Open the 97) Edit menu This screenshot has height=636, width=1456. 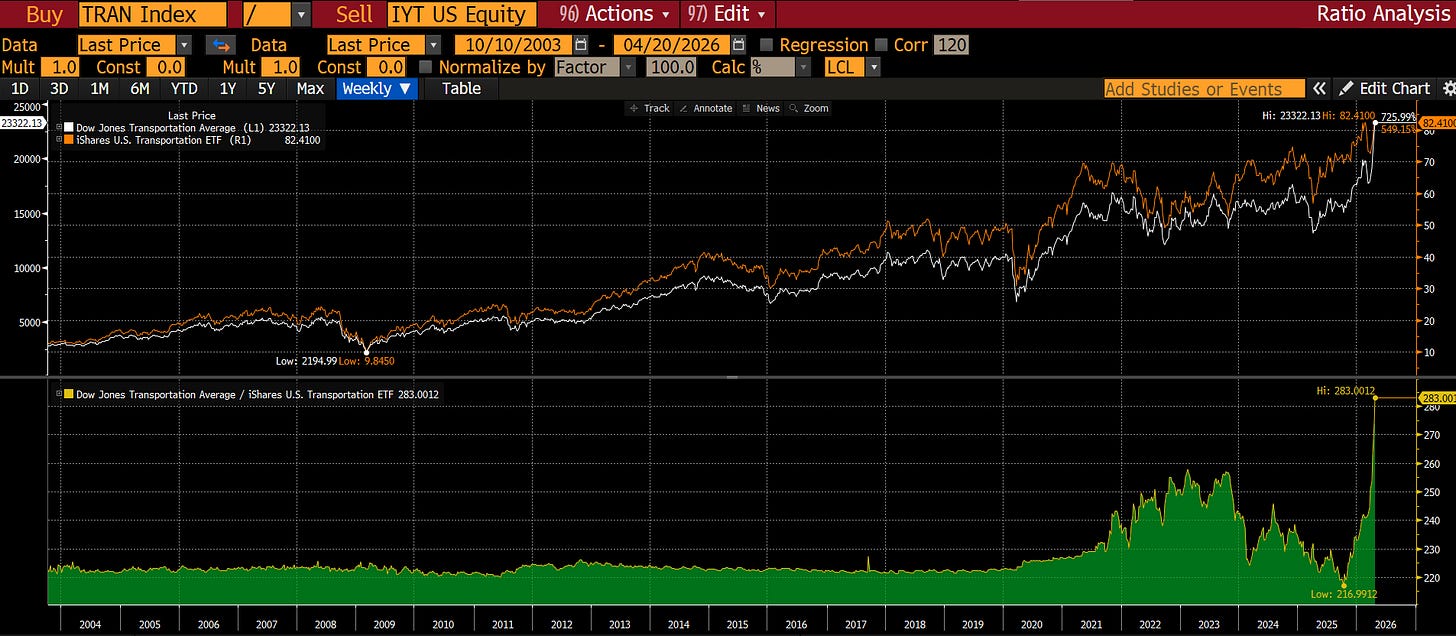point(728,14)
